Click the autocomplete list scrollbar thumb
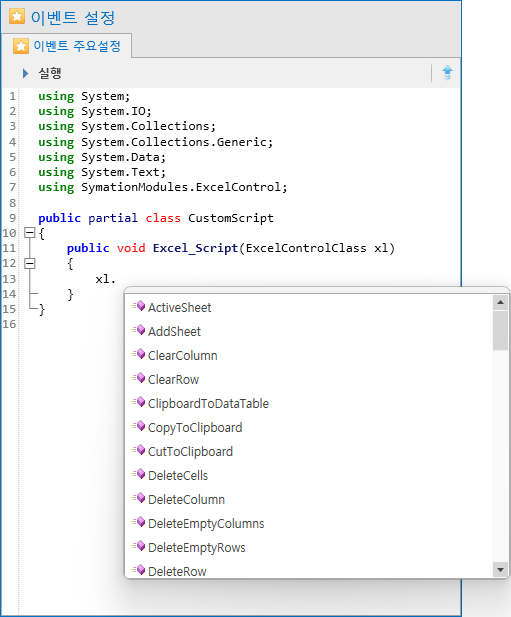The width and height of the screenshot is (511, 617). [500, 331]
